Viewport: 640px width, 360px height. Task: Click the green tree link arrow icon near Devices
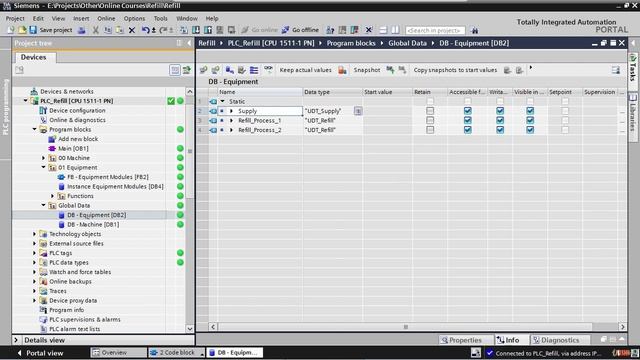click(187, 70)
